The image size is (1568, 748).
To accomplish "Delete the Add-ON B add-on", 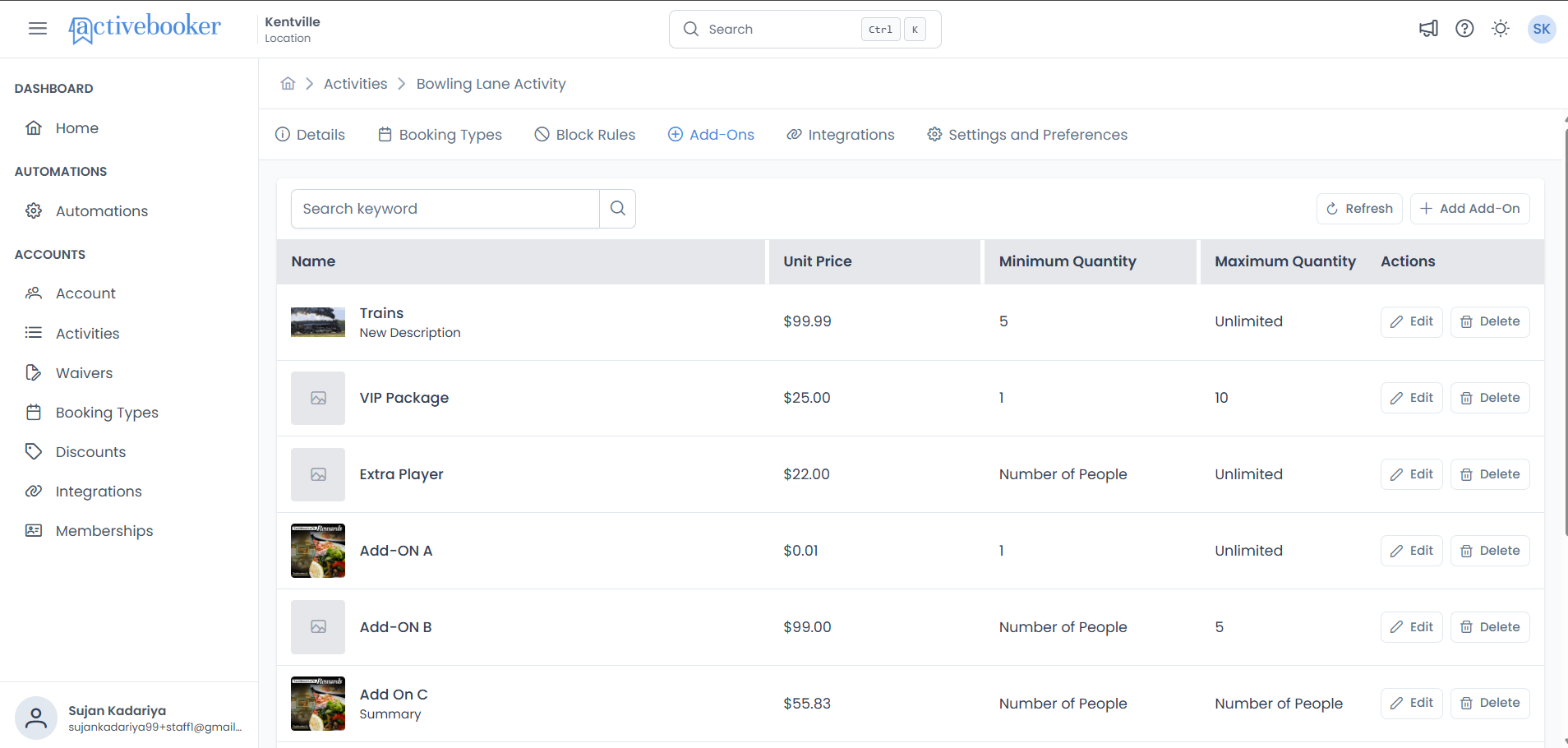I will click(1490, 627).
